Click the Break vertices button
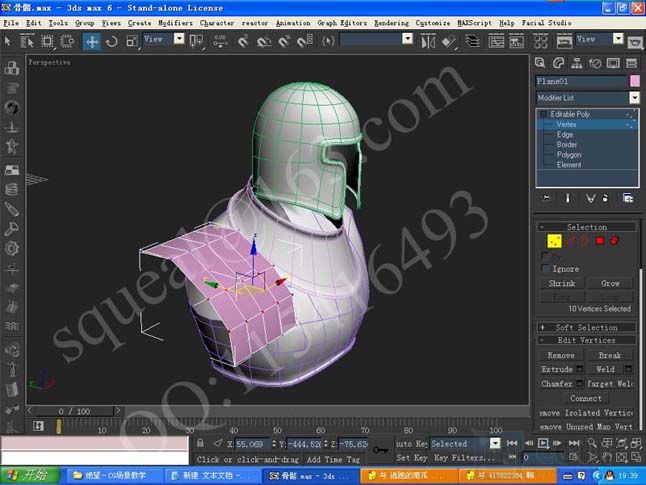This screenshot has width=646, height=485. 610,355
